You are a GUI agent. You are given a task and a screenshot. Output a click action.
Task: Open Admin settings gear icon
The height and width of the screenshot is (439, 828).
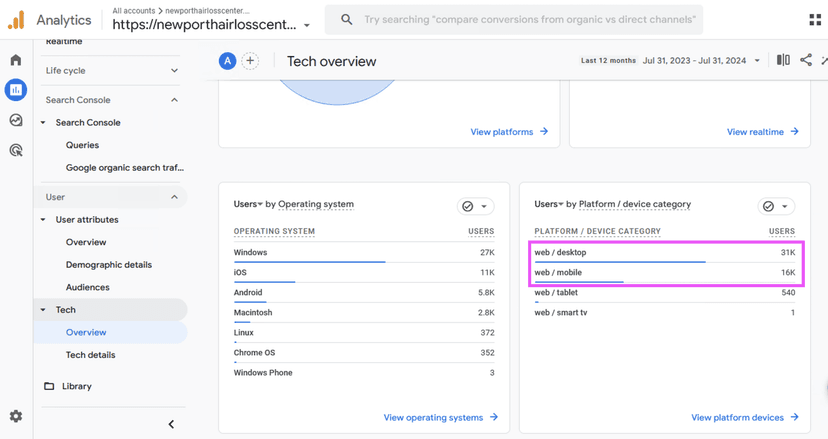point(16,416)
